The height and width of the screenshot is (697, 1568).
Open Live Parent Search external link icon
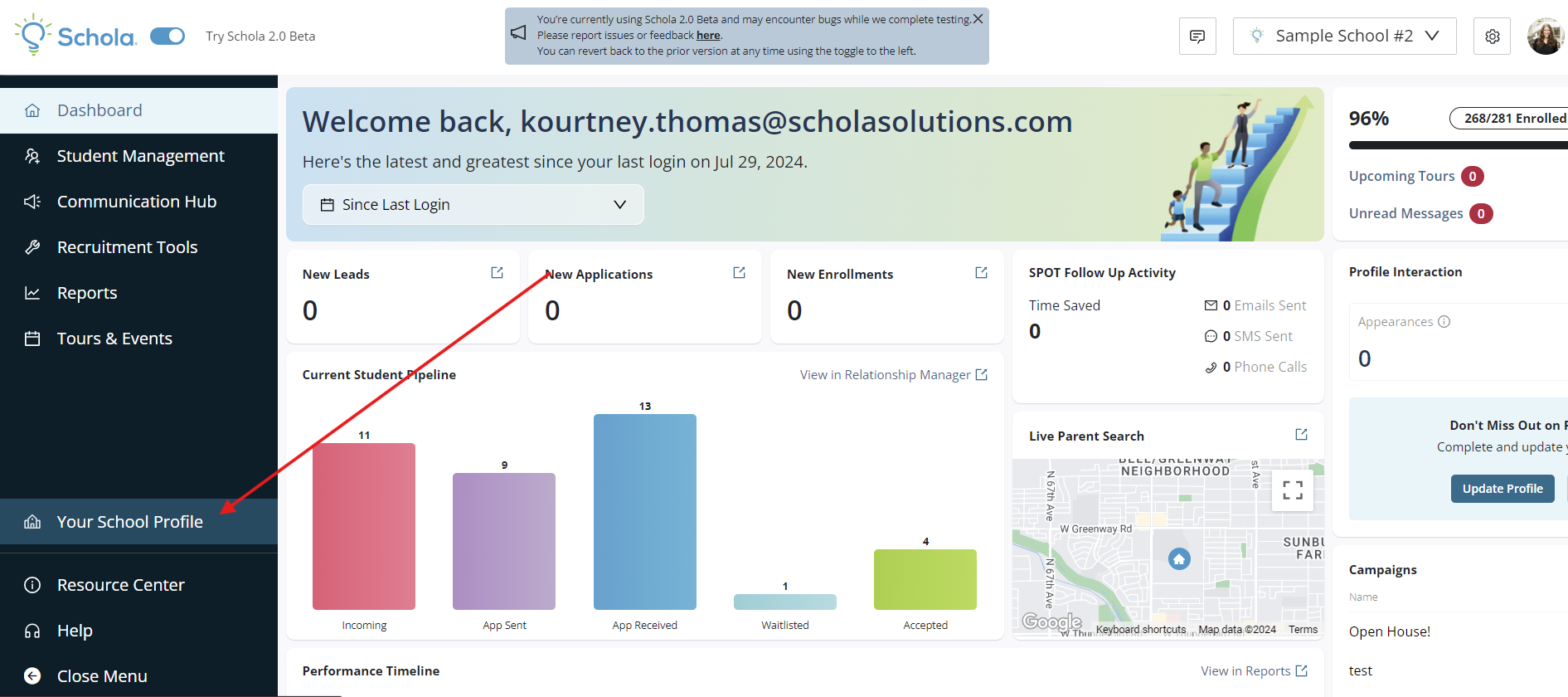point(1302,435)
